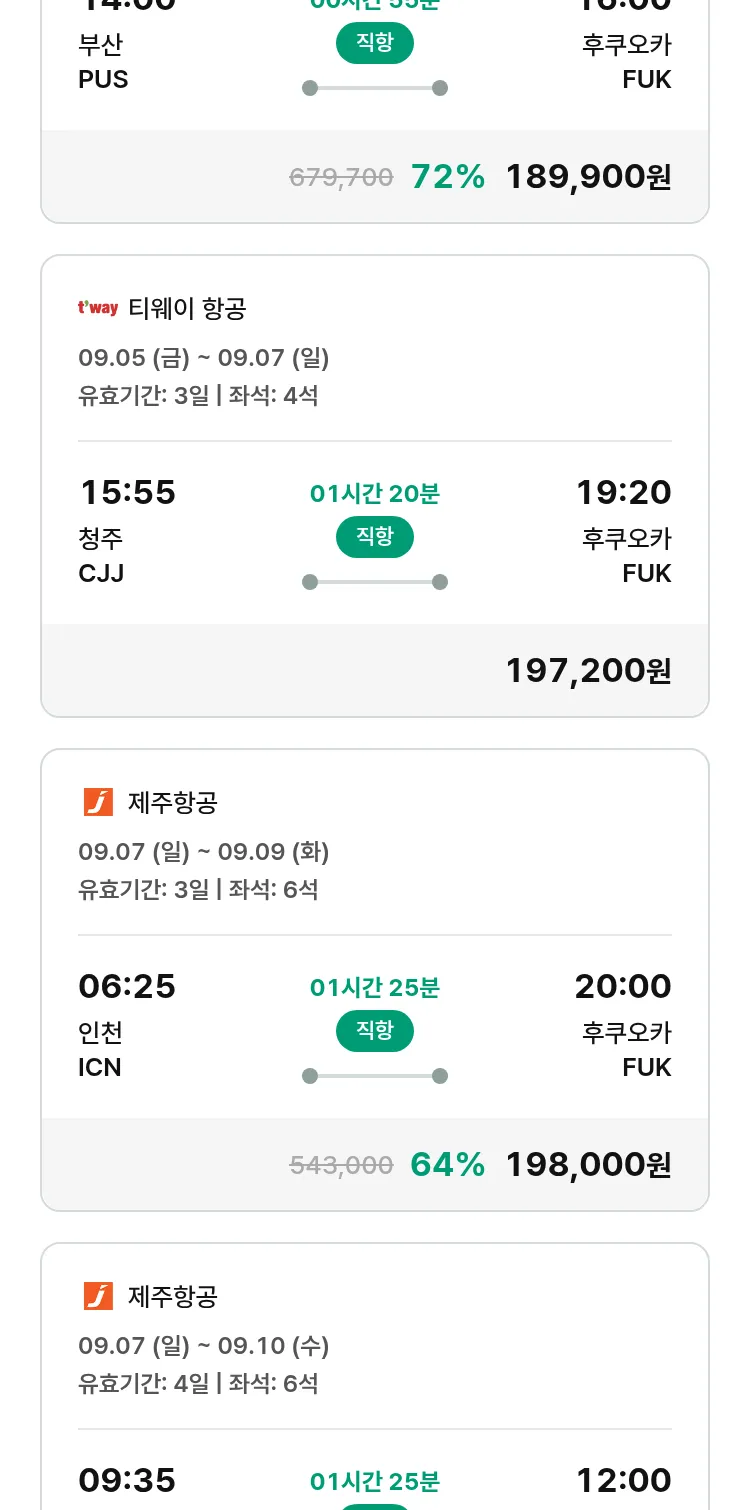Screen dimensions: 750x1510
Task: Select the 197,200원 t'way fare
Action: tap(588, 671)
